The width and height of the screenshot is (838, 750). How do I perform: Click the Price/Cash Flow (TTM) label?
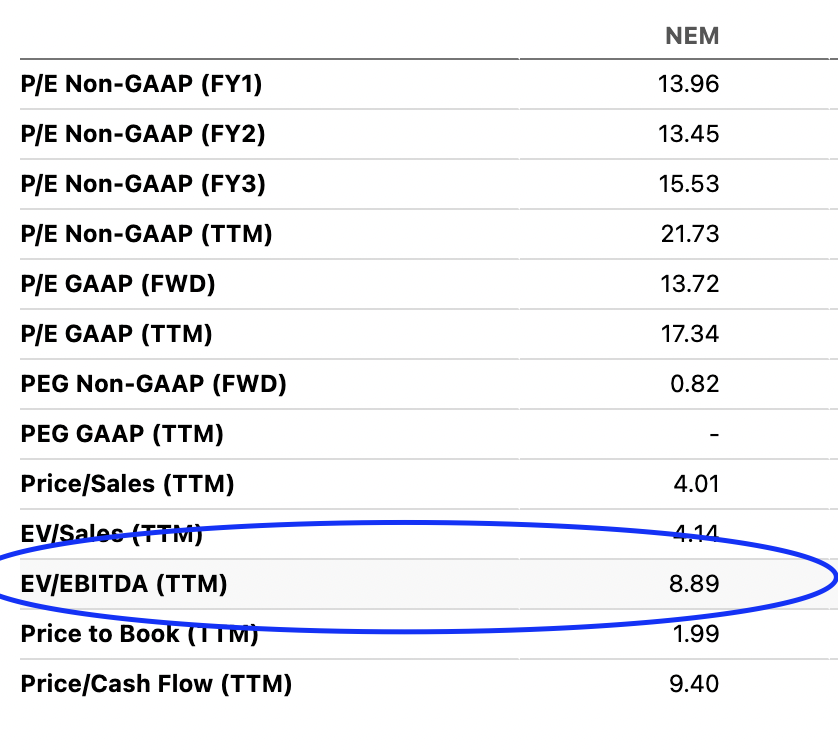pyautogui.click(x=156, y=684)
